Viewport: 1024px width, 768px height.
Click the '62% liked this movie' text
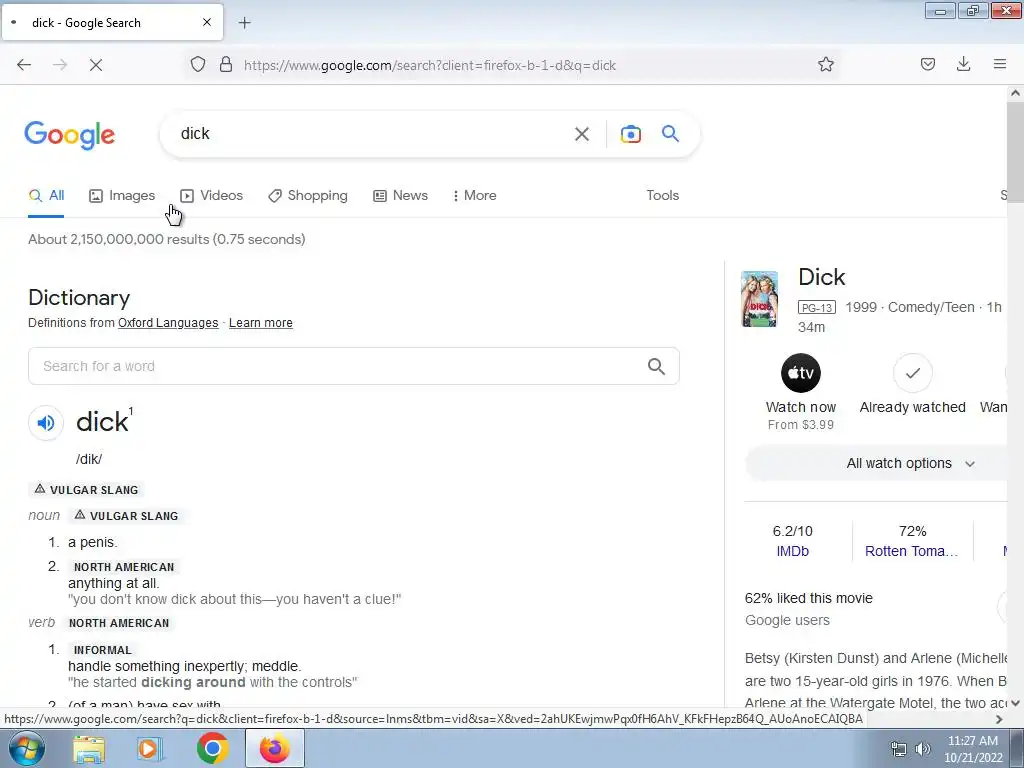click(808, 598)
